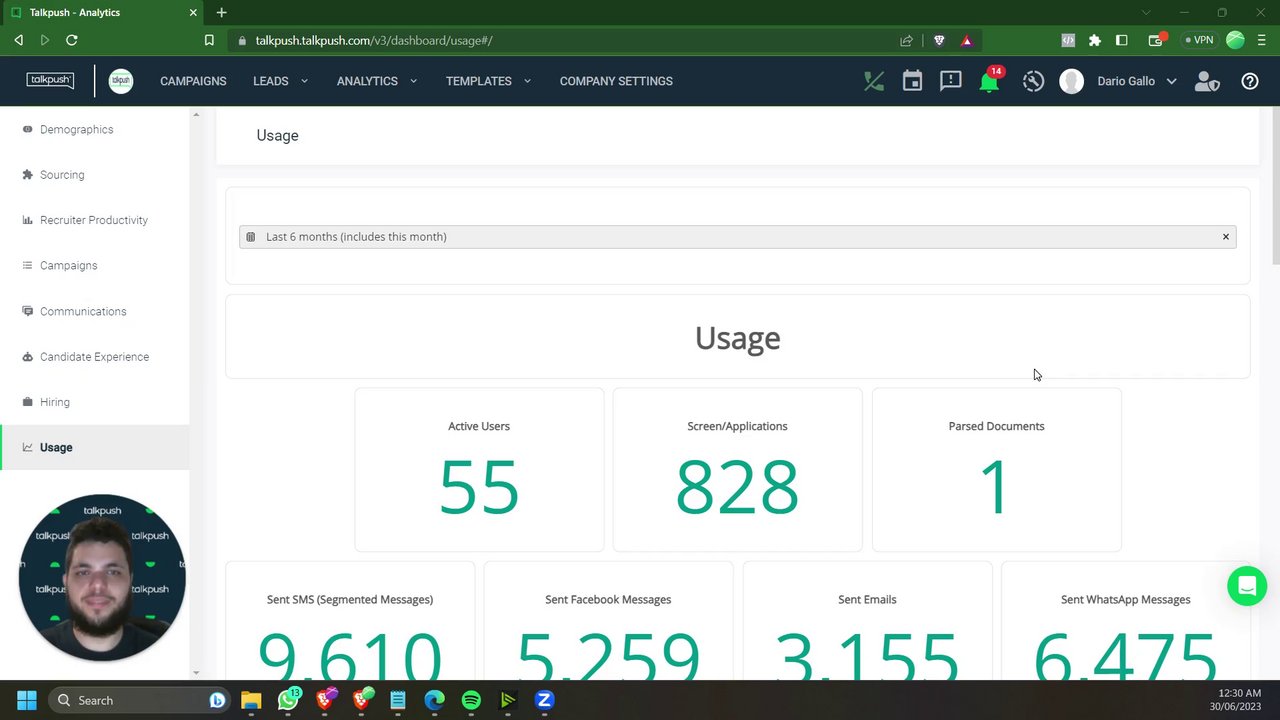Open WhatsApp from the taskbar
Screen dimensions: 1280x720
click(x=289, y=700)
